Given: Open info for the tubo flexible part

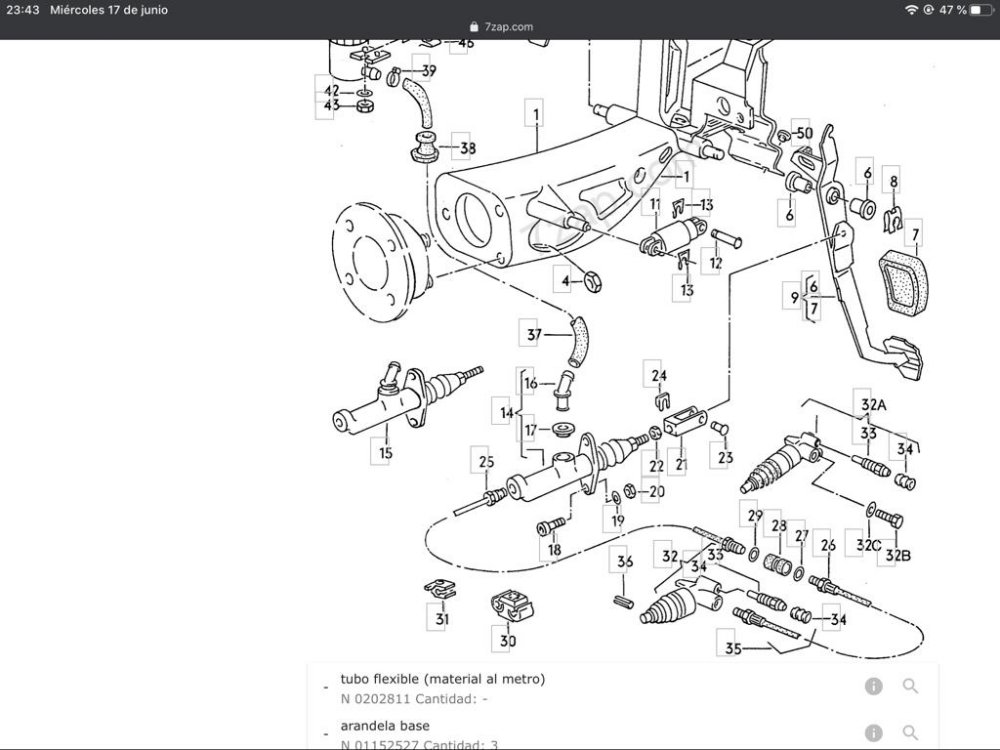Looking at the screenshot, I should pyautogui.click(x=873, y=686).
